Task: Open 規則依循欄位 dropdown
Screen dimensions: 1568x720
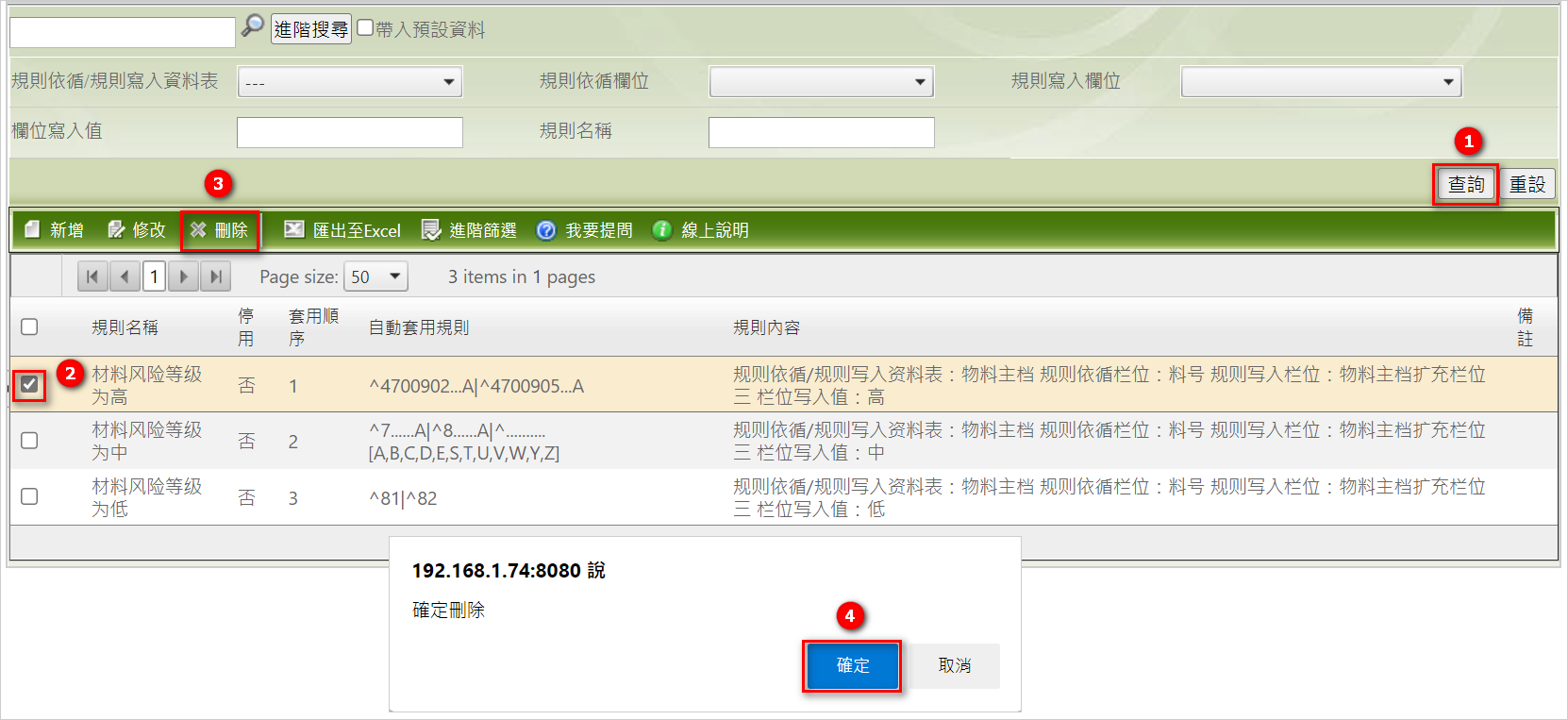Action: (822, 82)
